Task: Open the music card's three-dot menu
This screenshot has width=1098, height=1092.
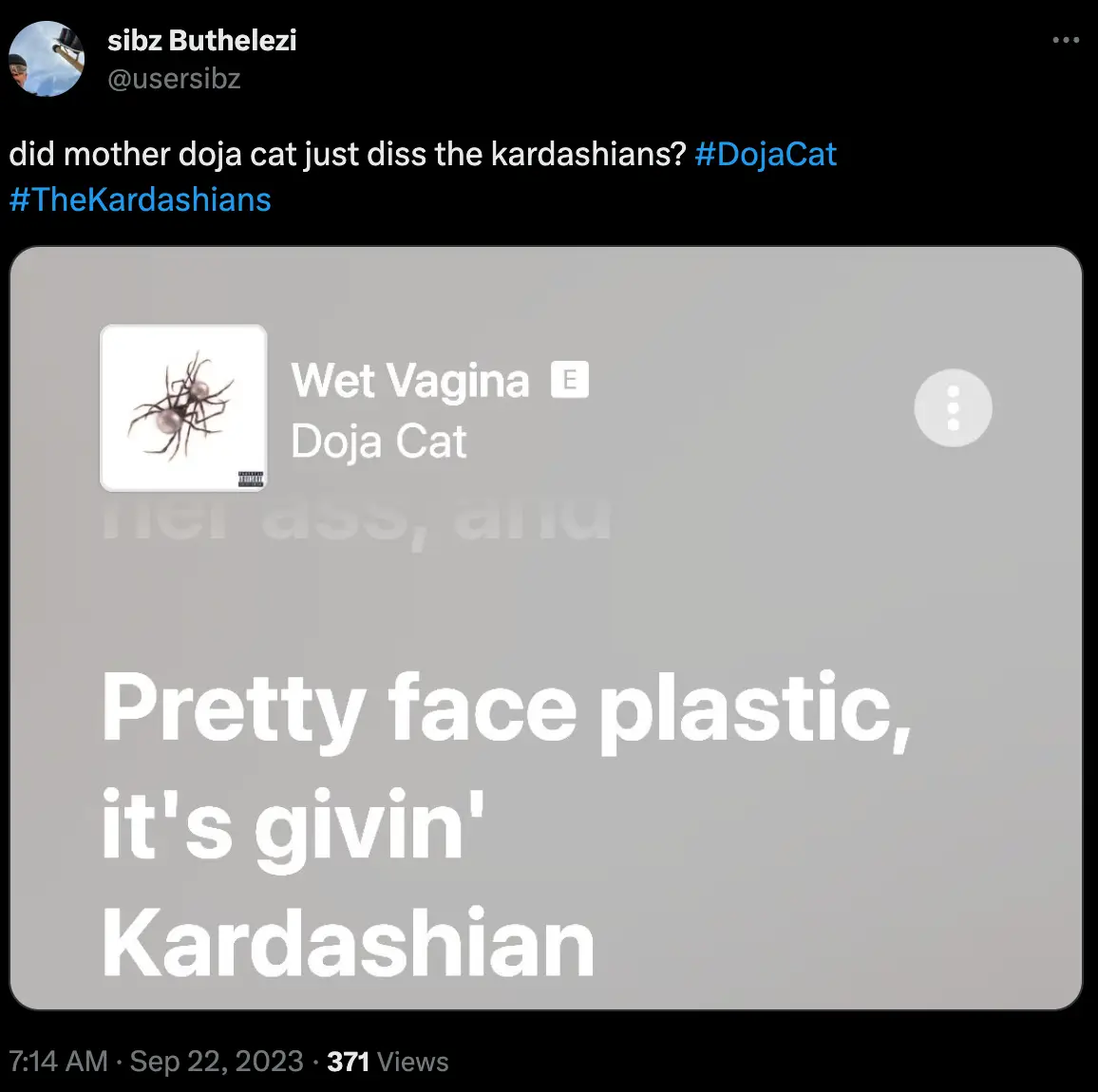Action: [954, 407]
